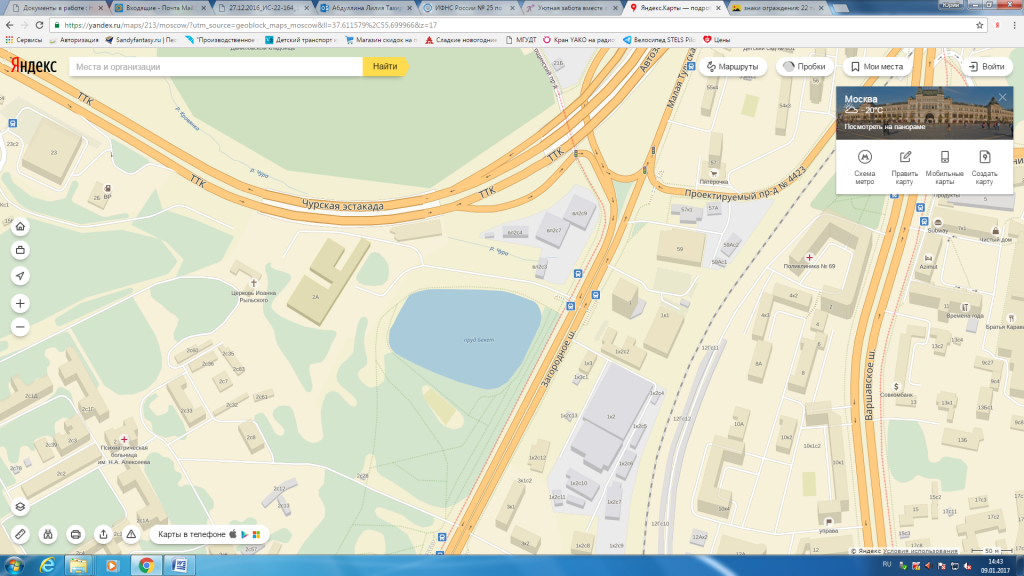Screen dimensions: 1024x576
Task: Close the Москва info card
Action: [1002, 97]
